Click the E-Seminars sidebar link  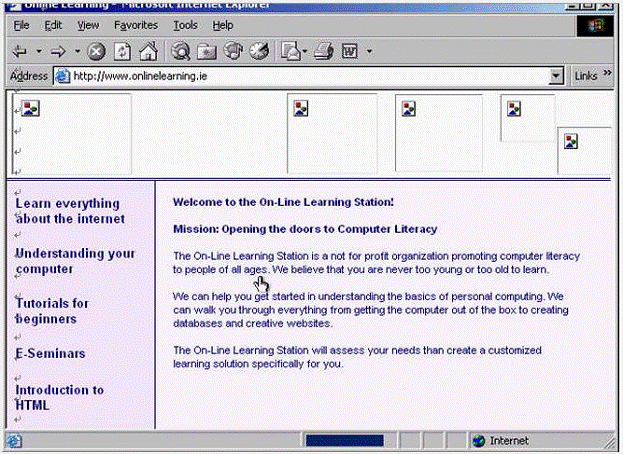click(x=50, y=354)
